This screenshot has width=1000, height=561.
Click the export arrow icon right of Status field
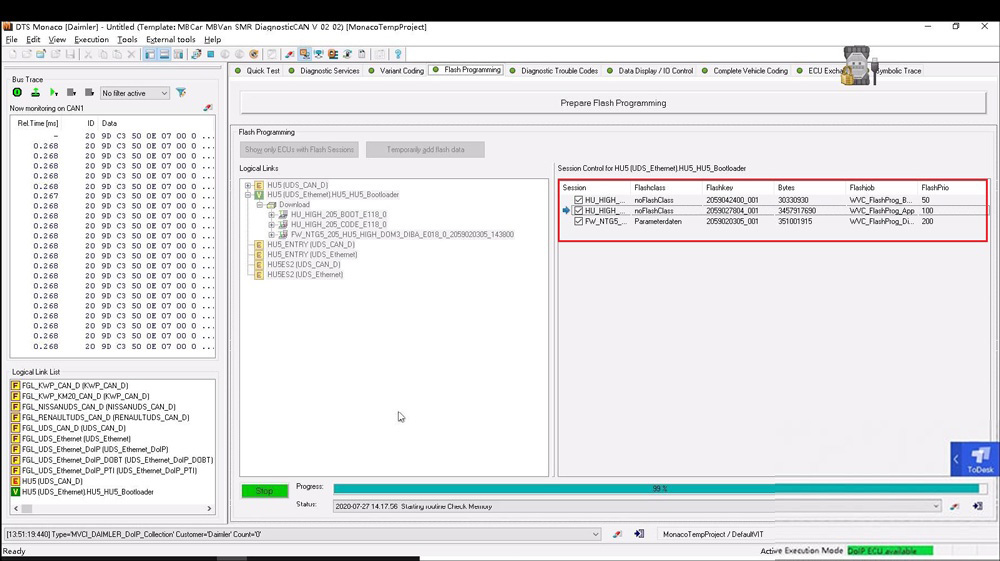tap(977, 506)
